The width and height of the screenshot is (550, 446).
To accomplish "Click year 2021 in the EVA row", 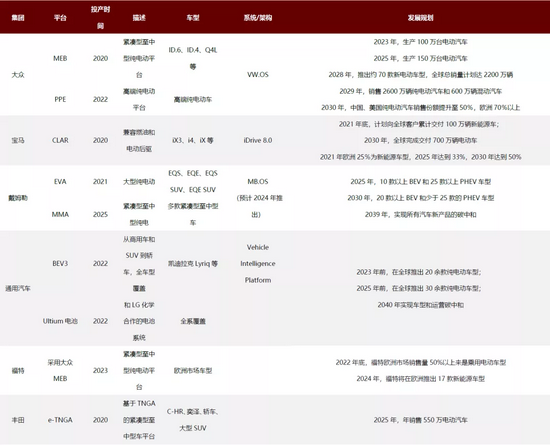I will click(100, 182).
